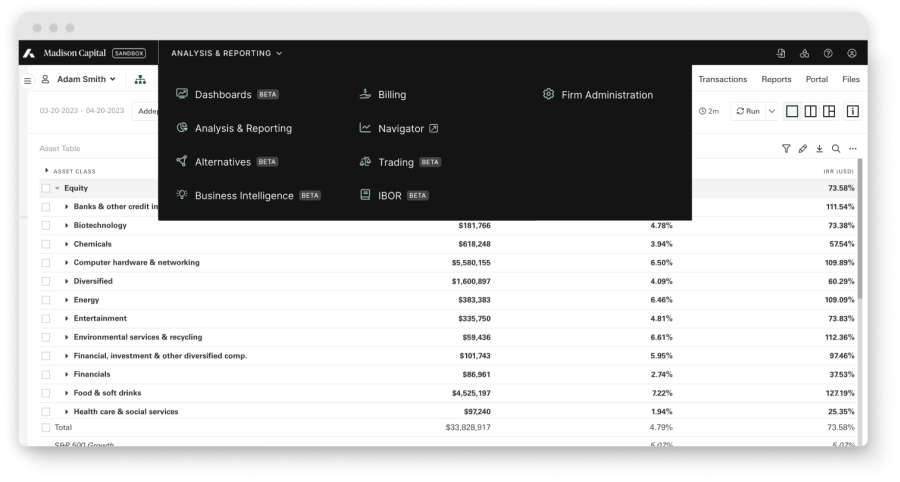The width and height of the screenshot is (900, 482).
Task: Open the help question mark icon
Action: (x=828, y=53)
